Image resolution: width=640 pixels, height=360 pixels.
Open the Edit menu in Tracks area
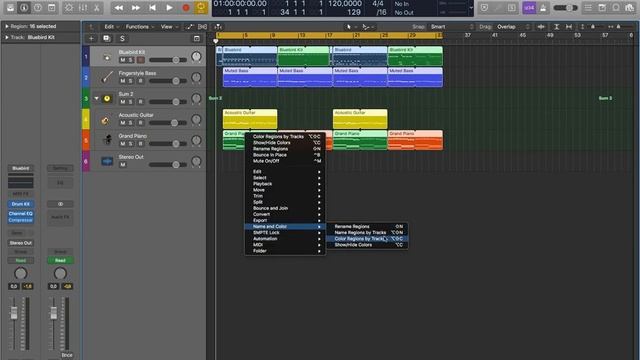tap(111, 27)
